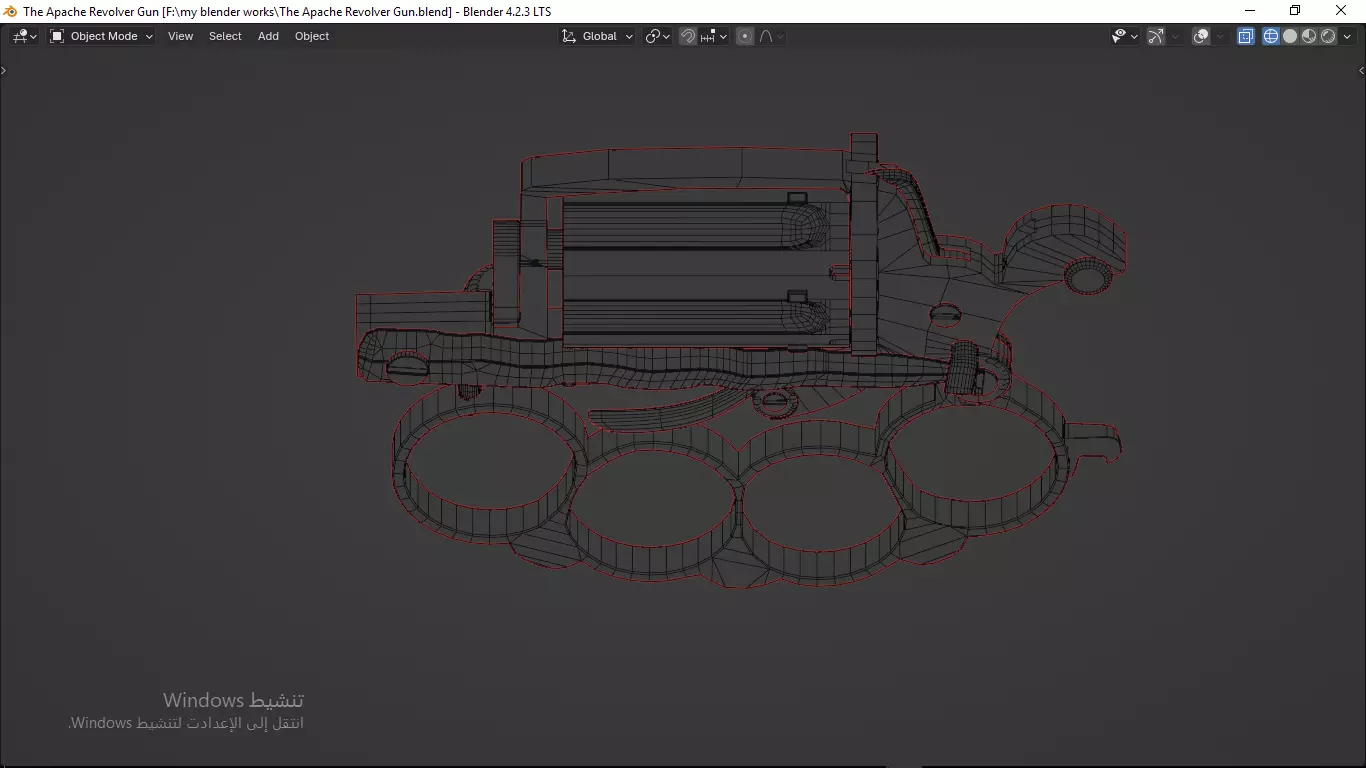Open the Global transform orientation dropdown
This screenshot has width=1366, height=768.
click(597, 36)
